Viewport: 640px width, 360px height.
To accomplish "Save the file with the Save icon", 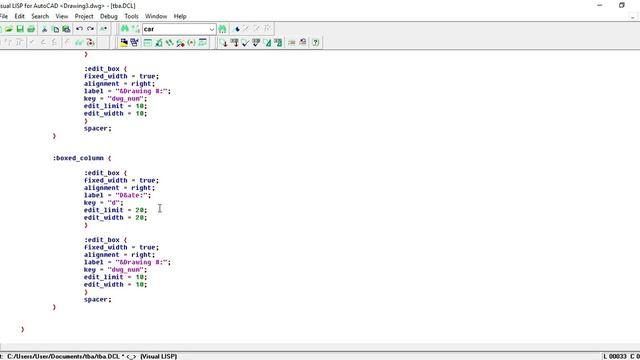I will (20, 29).
